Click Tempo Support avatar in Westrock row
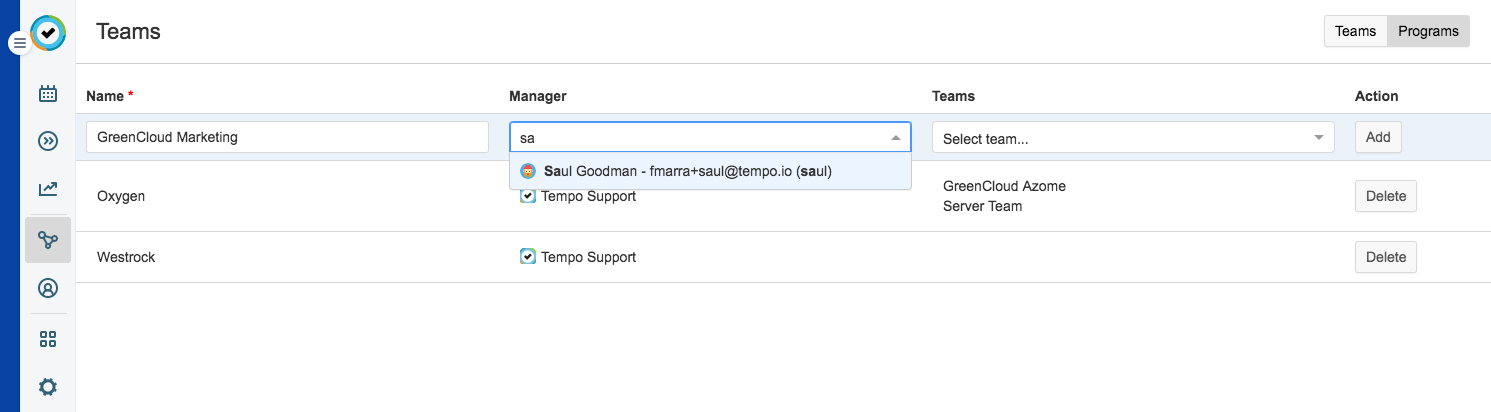1491x412 pixels. coord(528,257)
